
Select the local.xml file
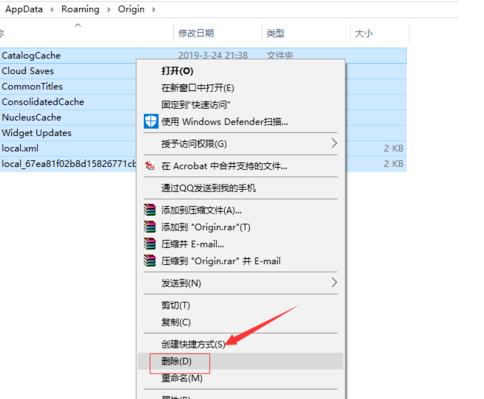pyautogui.click(x=20, y=148)
